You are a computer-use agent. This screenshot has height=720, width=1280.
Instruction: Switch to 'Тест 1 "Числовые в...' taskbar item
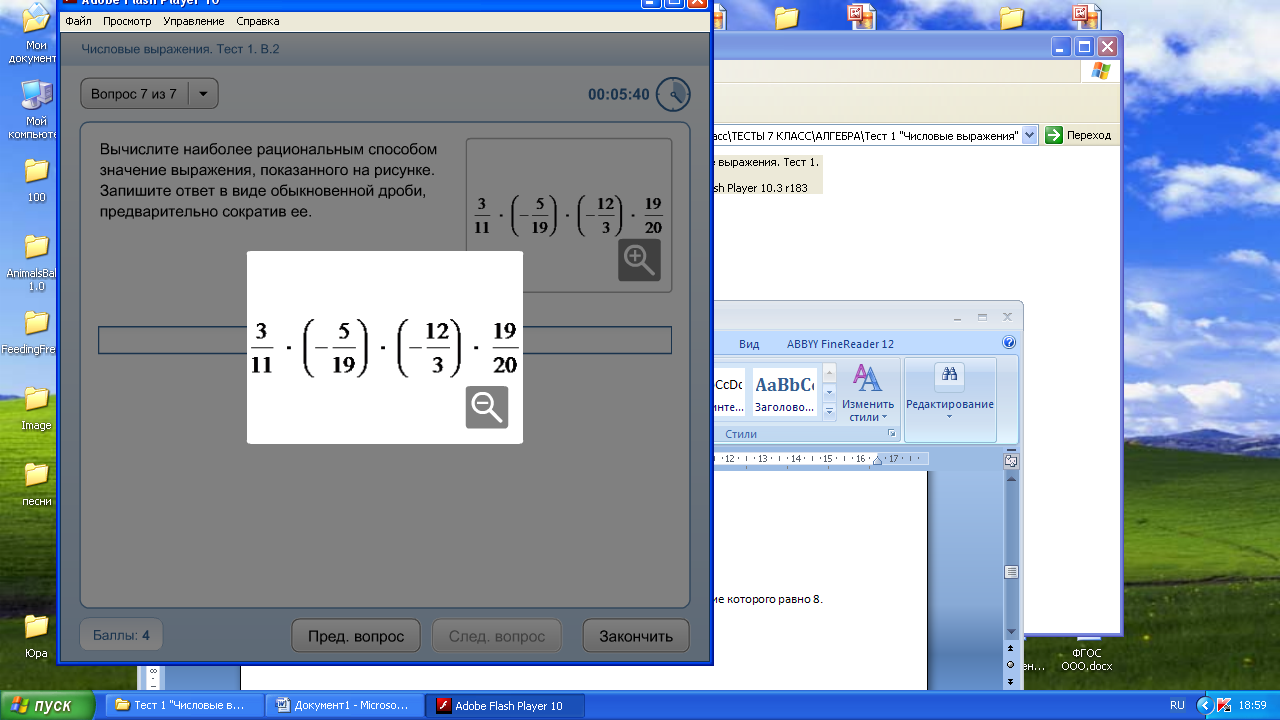185,706
